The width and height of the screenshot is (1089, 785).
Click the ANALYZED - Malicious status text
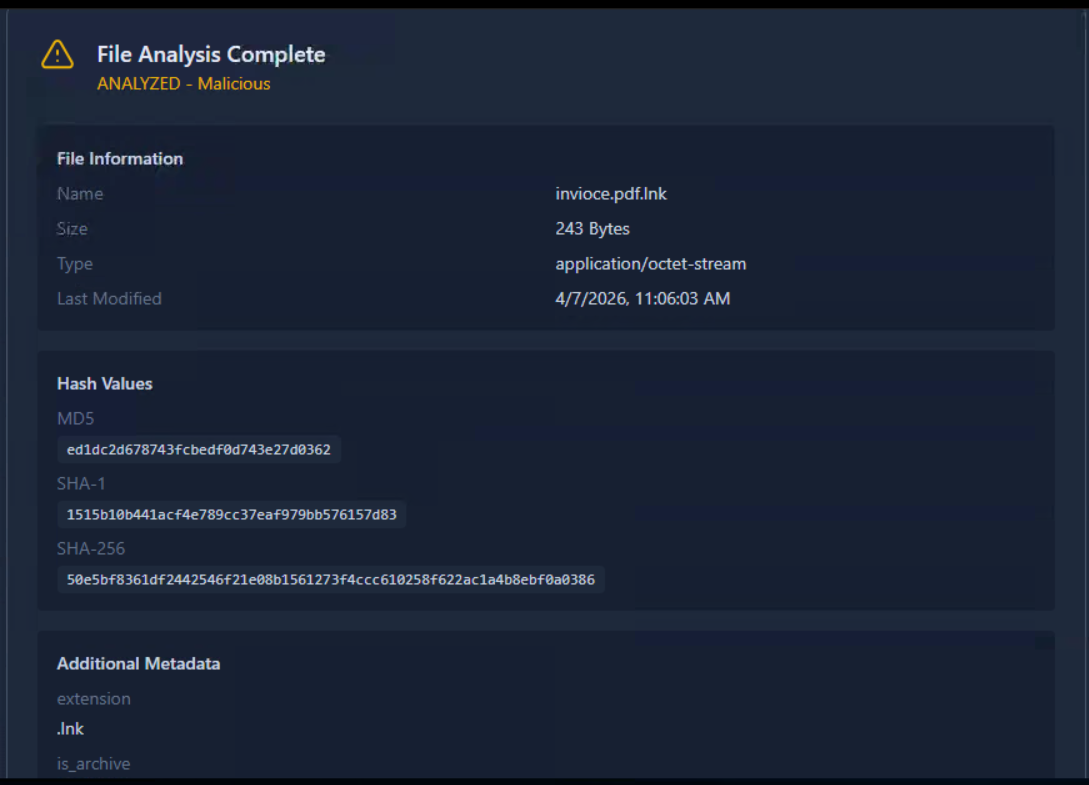point(183,83)
